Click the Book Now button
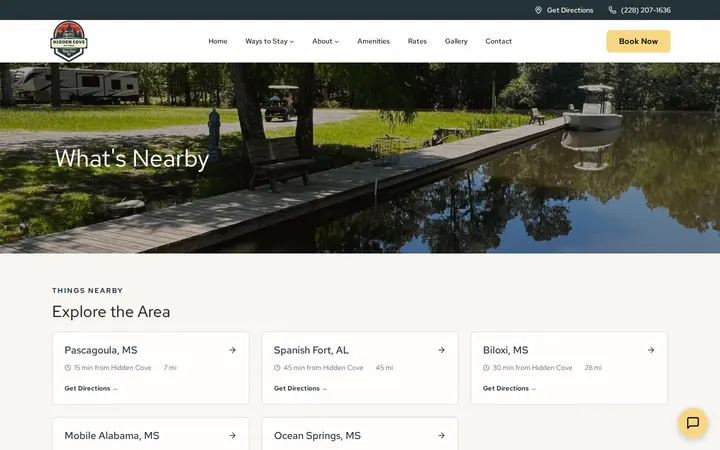Screen dimensions: 720x450 coord(638,41)
